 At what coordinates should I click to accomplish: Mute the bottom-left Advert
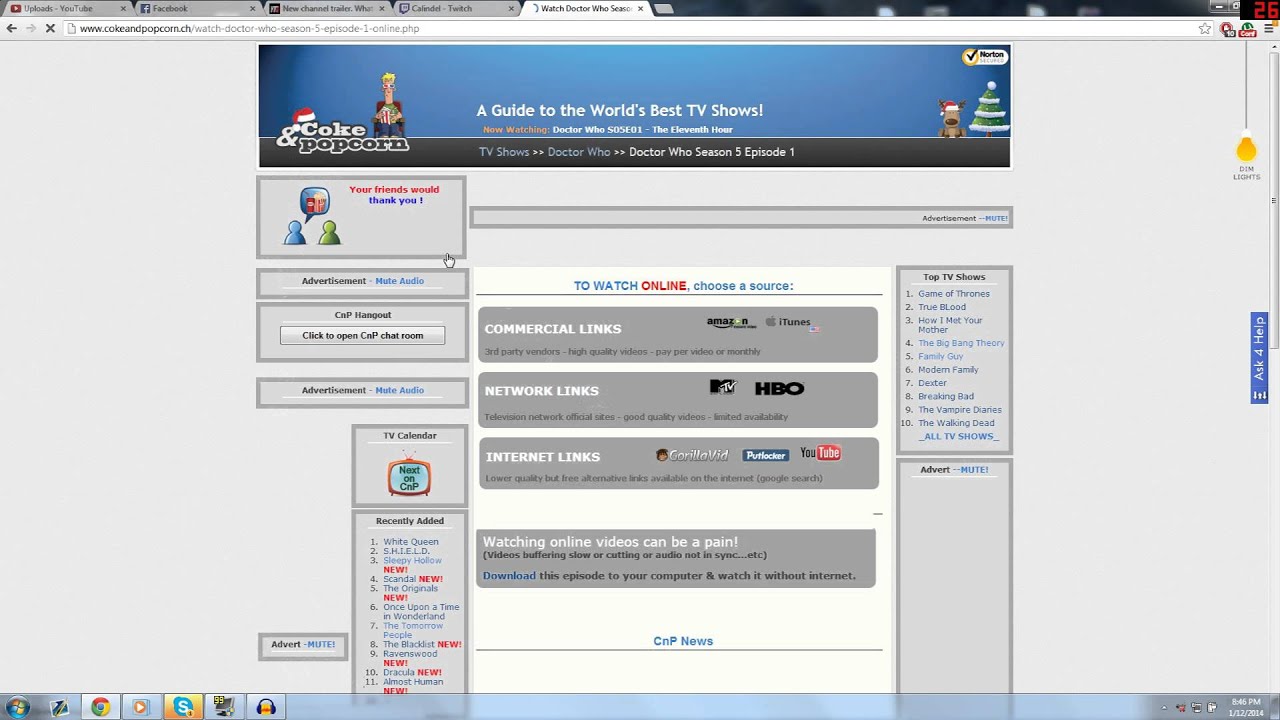pyautogui.click(x=319, y=645)
